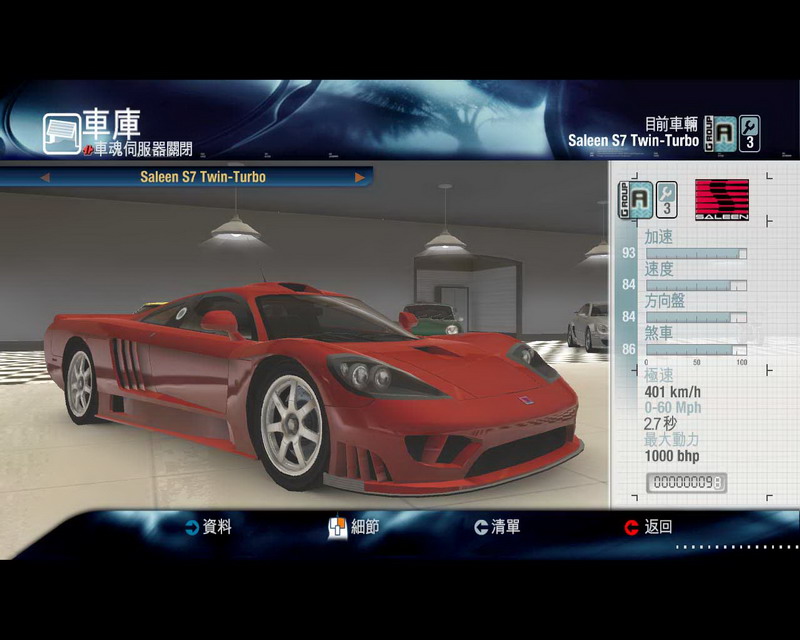Select previous car with left arrow
Viewport: 800px width, 640px height.
[x=45, y=177]
